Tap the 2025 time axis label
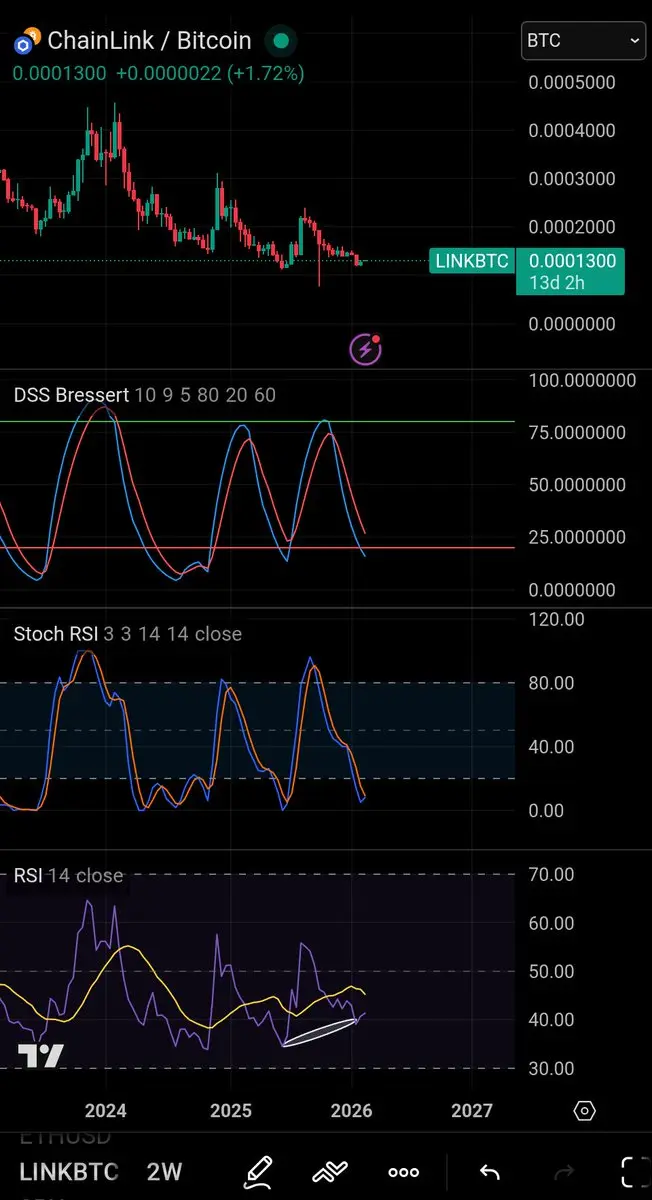The image size is (652, 1200). (x=230, y=1111)
